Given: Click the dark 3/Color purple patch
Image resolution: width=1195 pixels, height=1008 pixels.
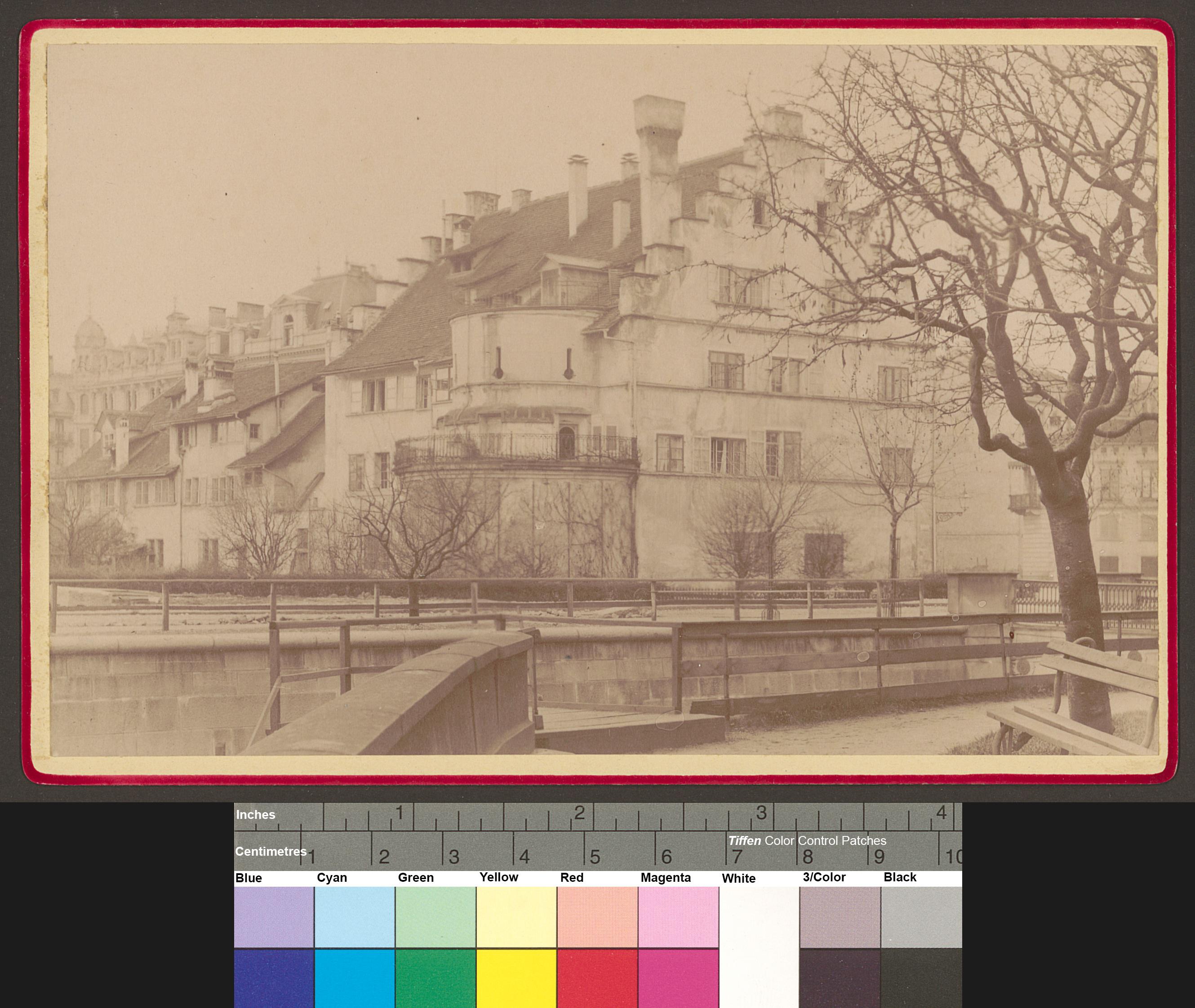Looking at the screenshot, I should pos(840,978).
